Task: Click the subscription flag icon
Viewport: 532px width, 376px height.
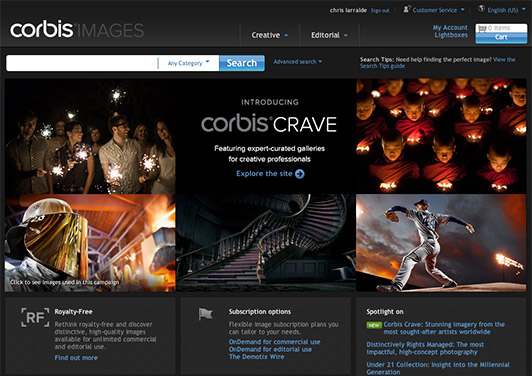Action: 205,314
